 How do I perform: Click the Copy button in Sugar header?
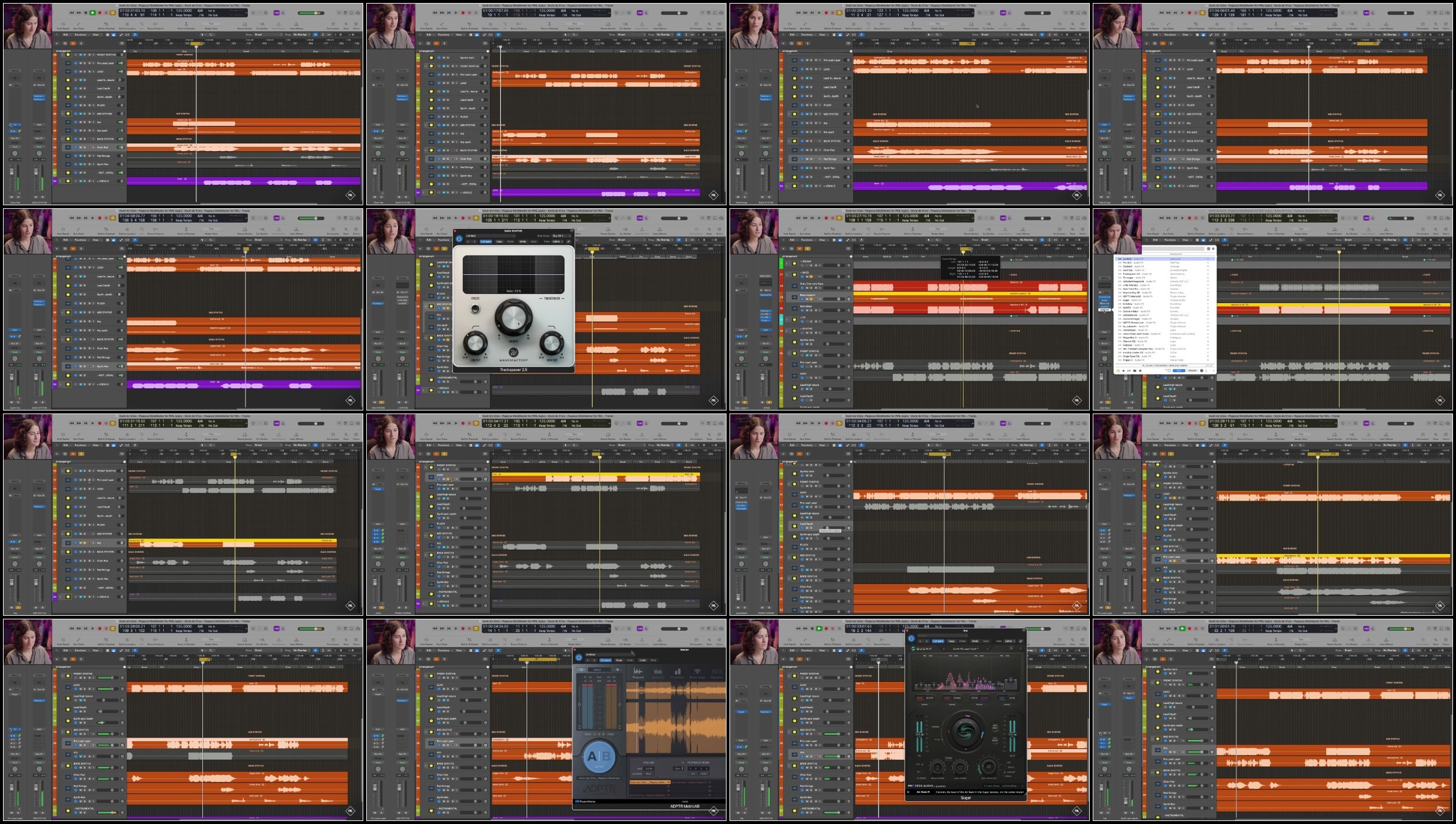952,641
